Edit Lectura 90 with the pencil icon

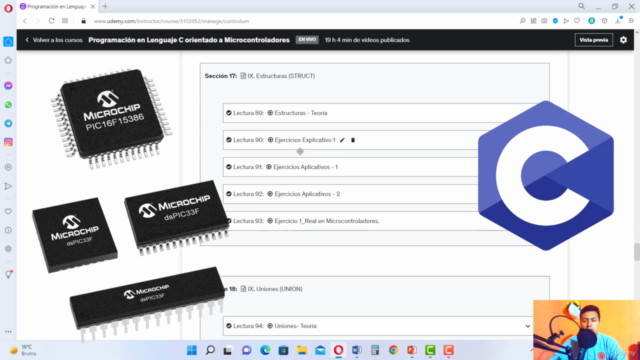pyautogui.click(x=342, y=140)
